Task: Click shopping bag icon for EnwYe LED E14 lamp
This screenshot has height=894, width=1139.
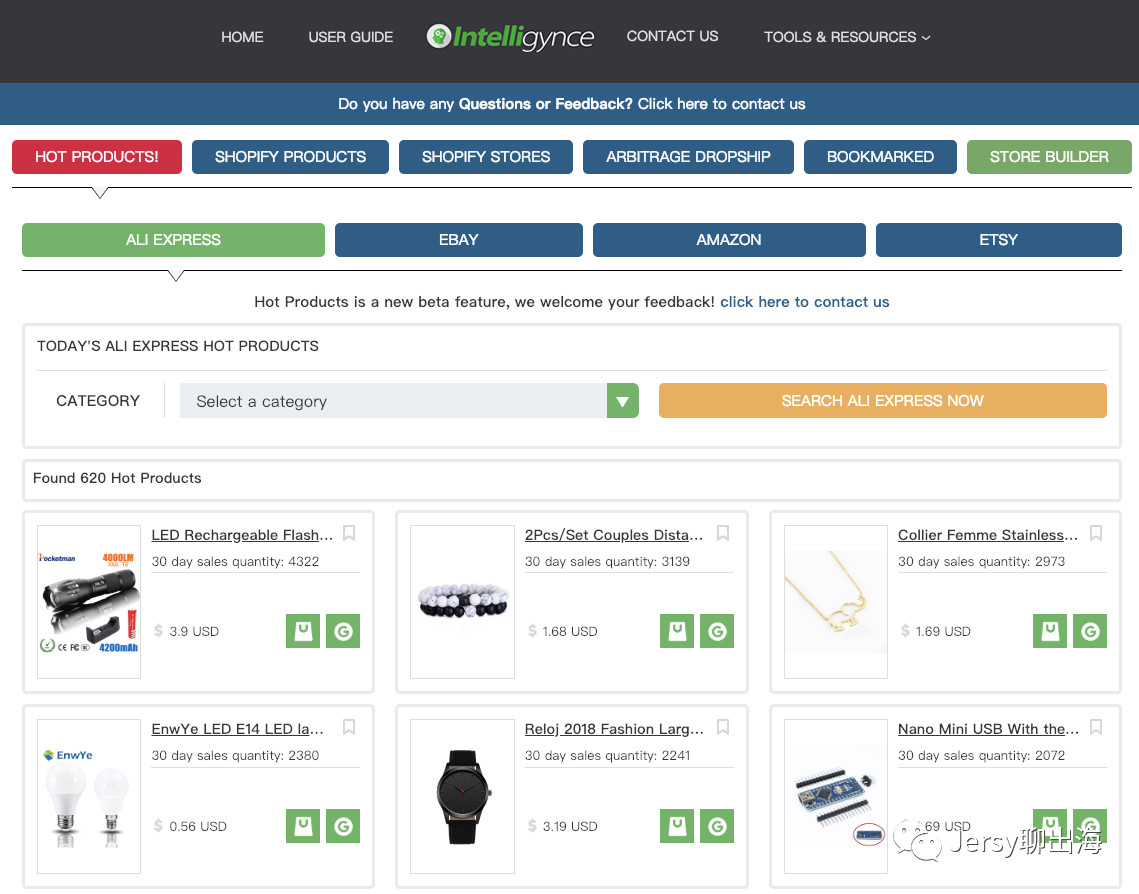Action: (303, 826)
